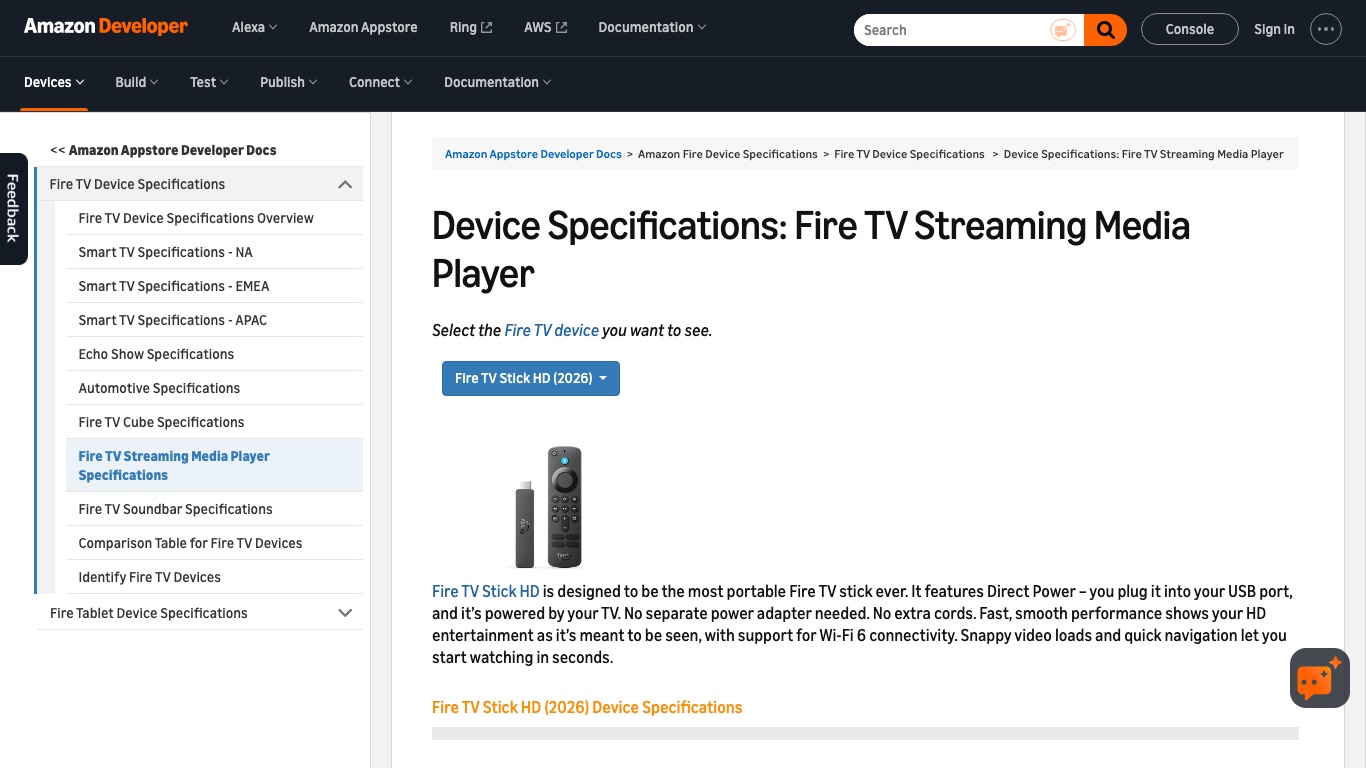This screenshot has height=768, width=1366.
Task: Click the orange search magnifier button
Action: coord(1105,30)
